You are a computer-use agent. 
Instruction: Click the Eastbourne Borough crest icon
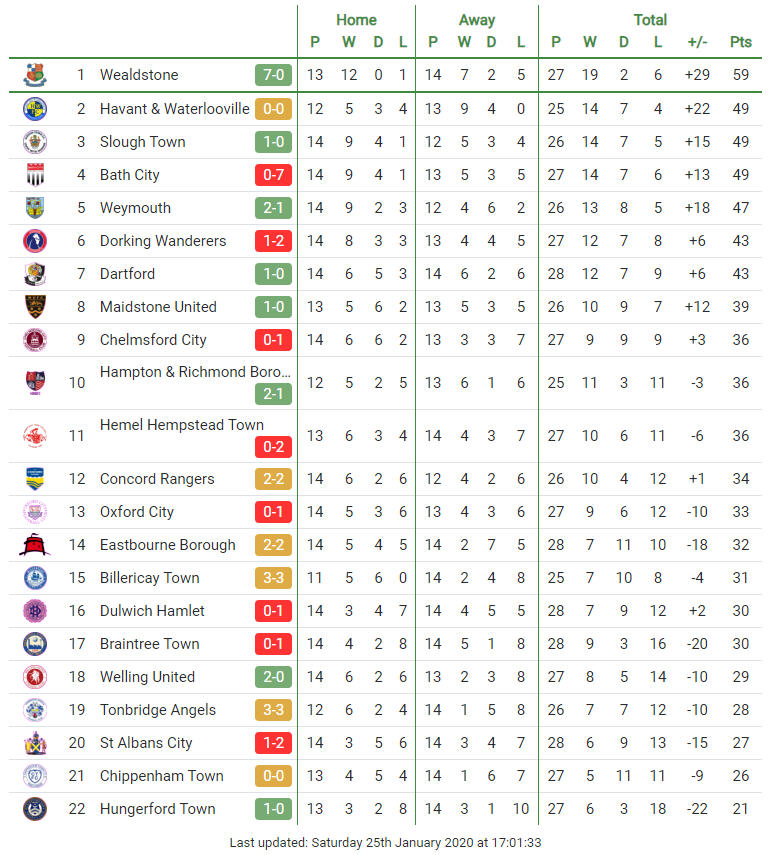35,545
